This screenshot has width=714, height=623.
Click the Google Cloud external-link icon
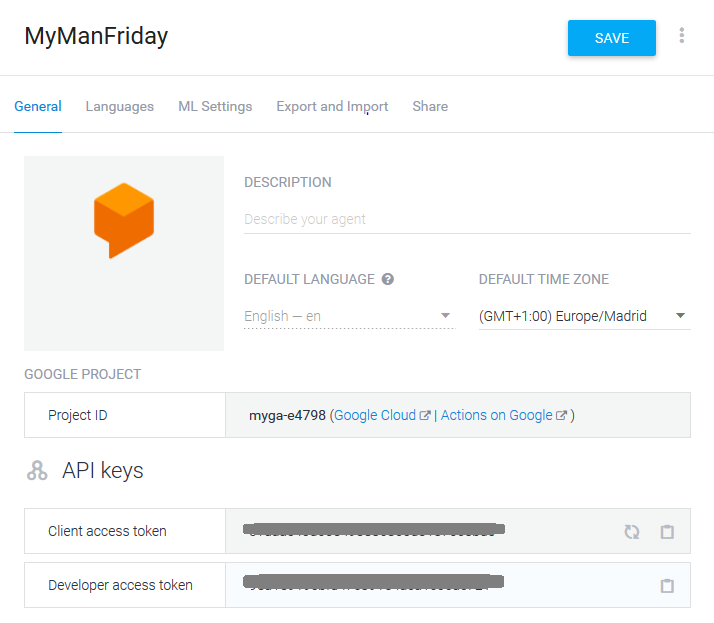(x=424, y=415)
